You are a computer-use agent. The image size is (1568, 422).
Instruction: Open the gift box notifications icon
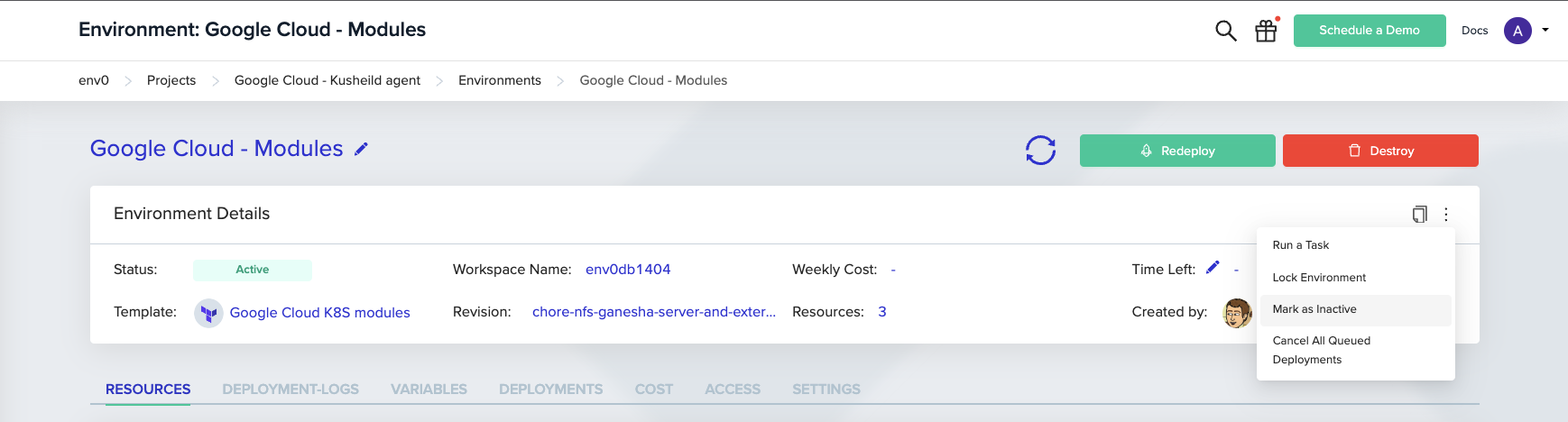(1267, 31)
